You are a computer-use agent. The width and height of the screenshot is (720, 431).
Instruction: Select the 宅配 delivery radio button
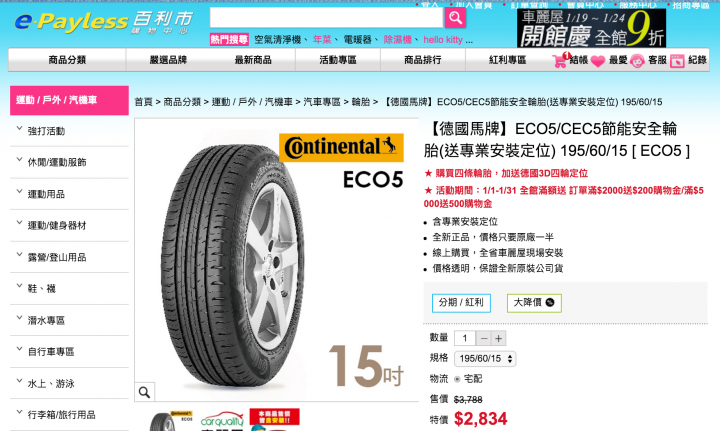tap(457, 379)
